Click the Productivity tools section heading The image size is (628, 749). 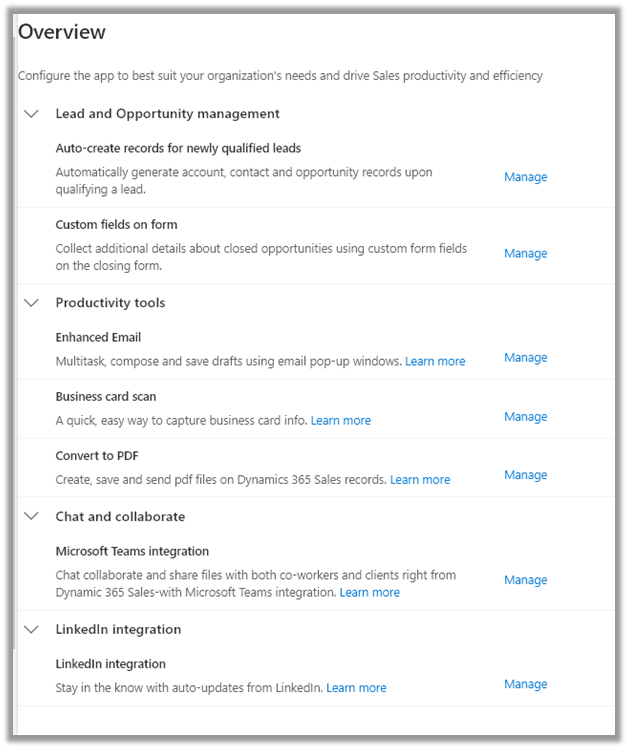110,303
